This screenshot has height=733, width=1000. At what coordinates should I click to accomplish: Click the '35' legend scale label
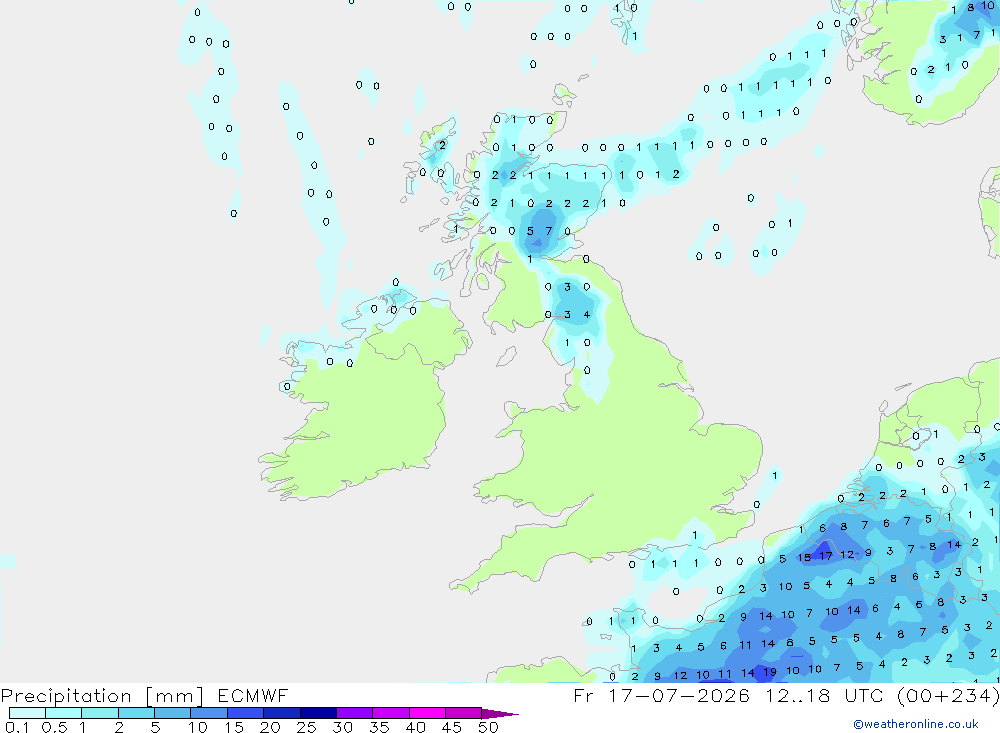coord(379,727)
